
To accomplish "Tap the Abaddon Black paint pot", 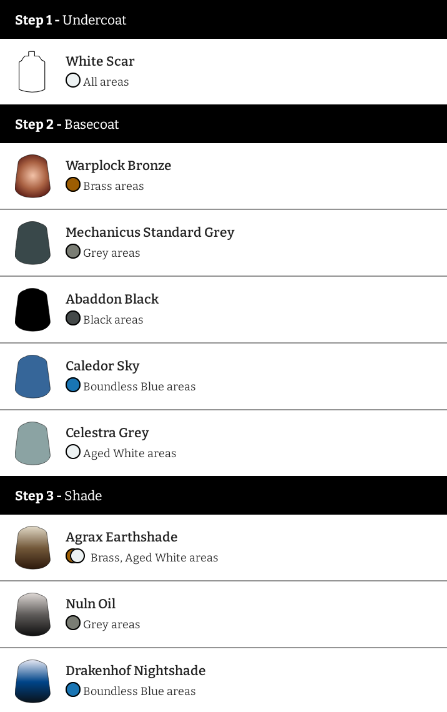I will pos(32,310).
